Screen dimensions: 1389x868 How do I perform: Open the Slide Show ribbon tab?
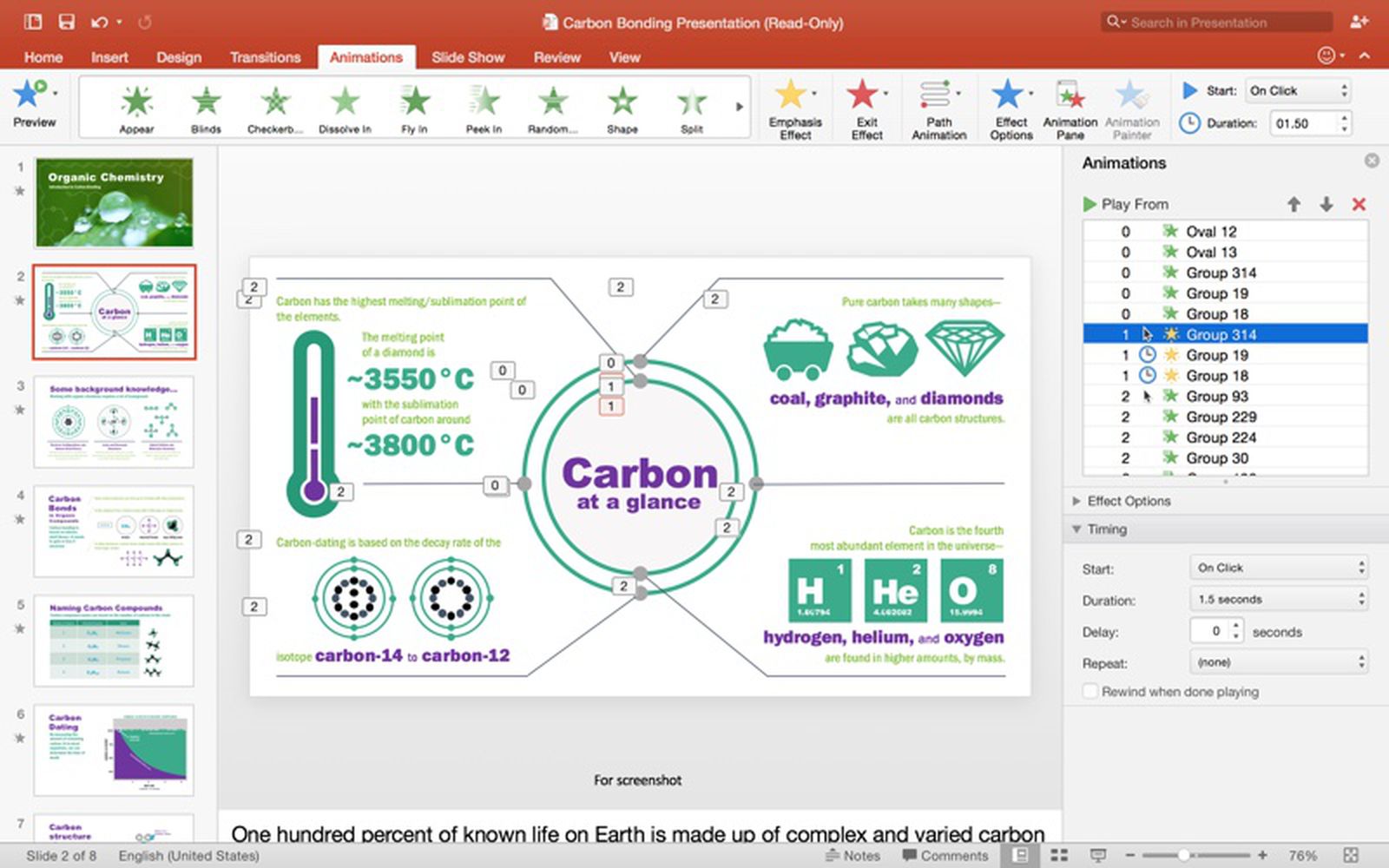tap(468, 56)
